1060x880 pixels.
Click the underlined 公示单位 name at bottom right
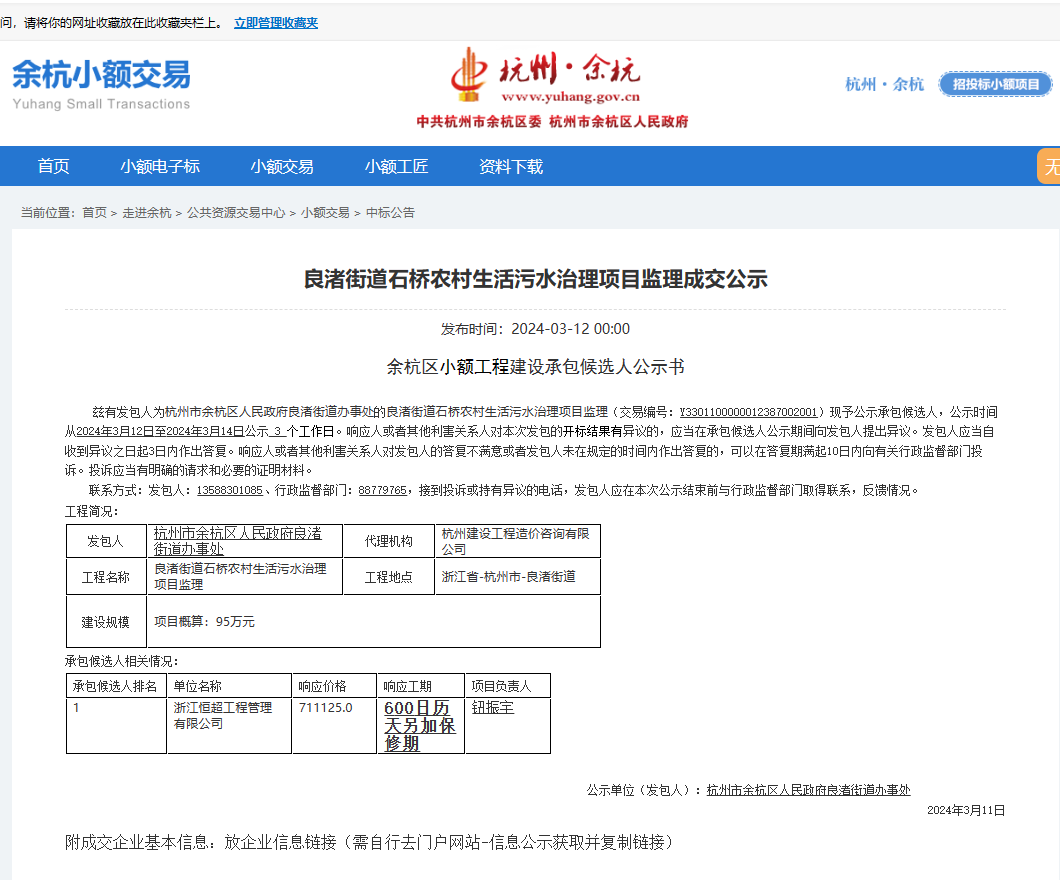pyautogui.click(x=808, y=790)
